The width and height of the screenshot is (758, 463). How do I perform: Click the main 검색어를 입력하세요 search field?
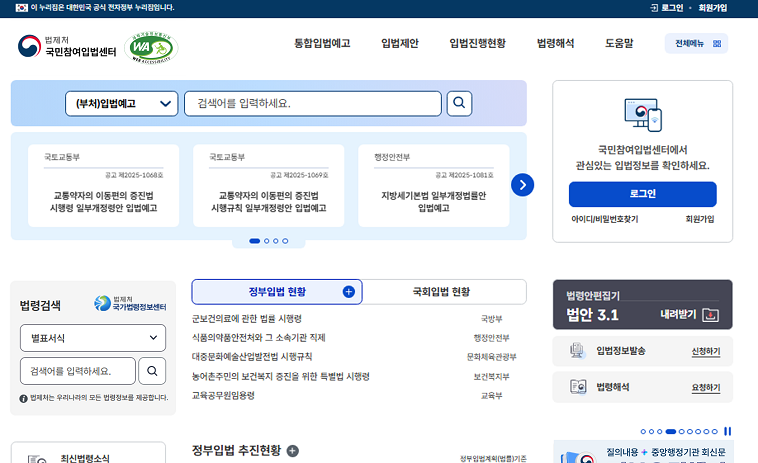(312, 103)
